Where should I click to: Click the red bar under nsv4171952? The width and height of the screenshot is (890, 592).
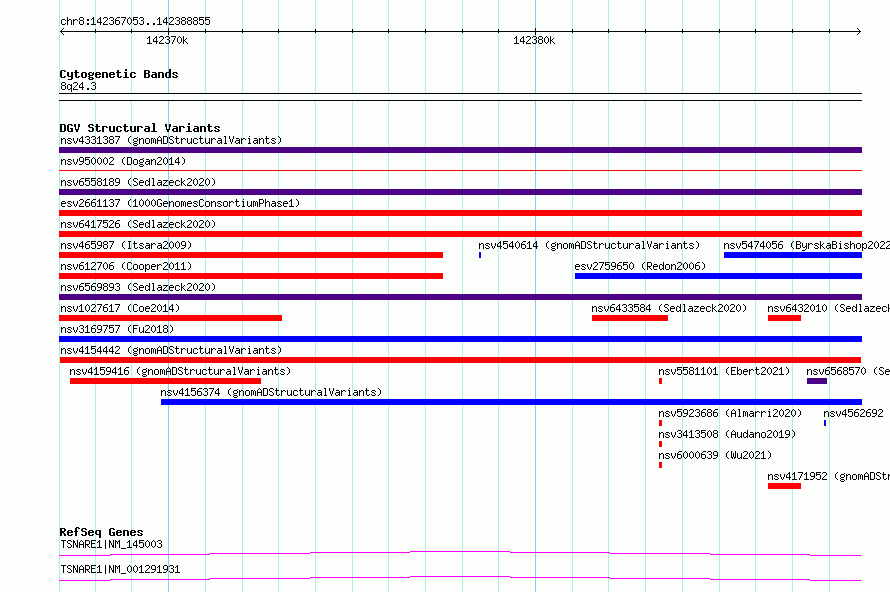784,486
